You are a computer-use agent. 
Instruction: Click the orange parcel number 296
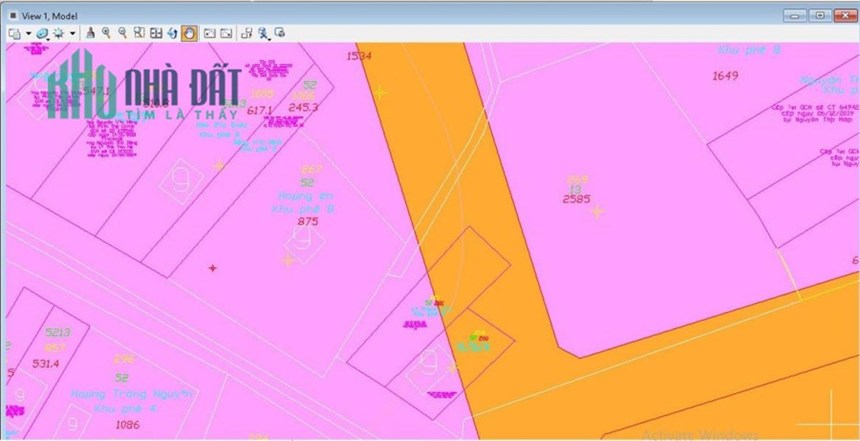(x=124, y=360)
